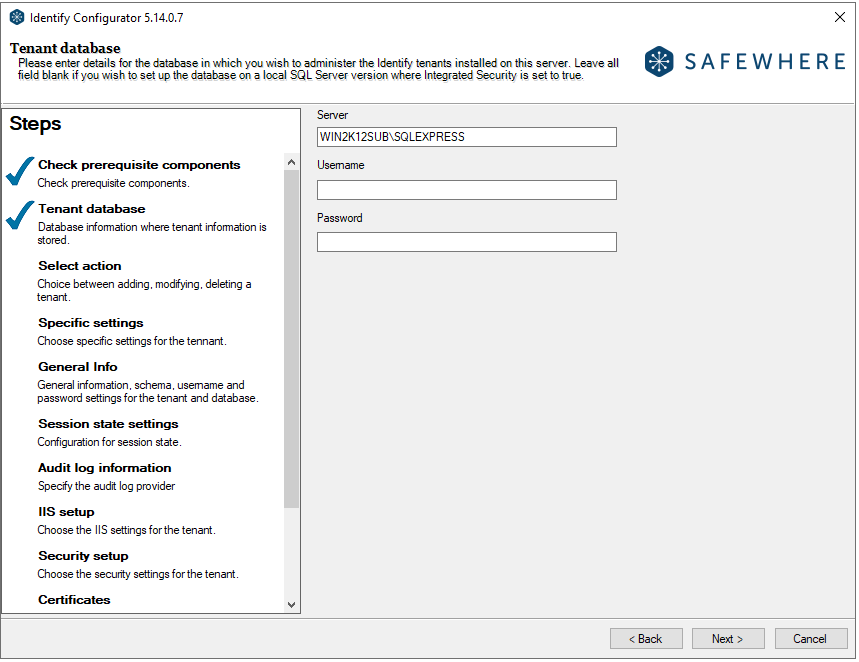Focus the Password input field
This screenshot has width=859, height=662.
[467, 242]
